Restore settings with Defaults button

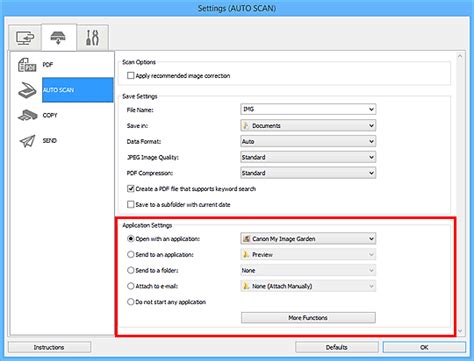[337, 347]
